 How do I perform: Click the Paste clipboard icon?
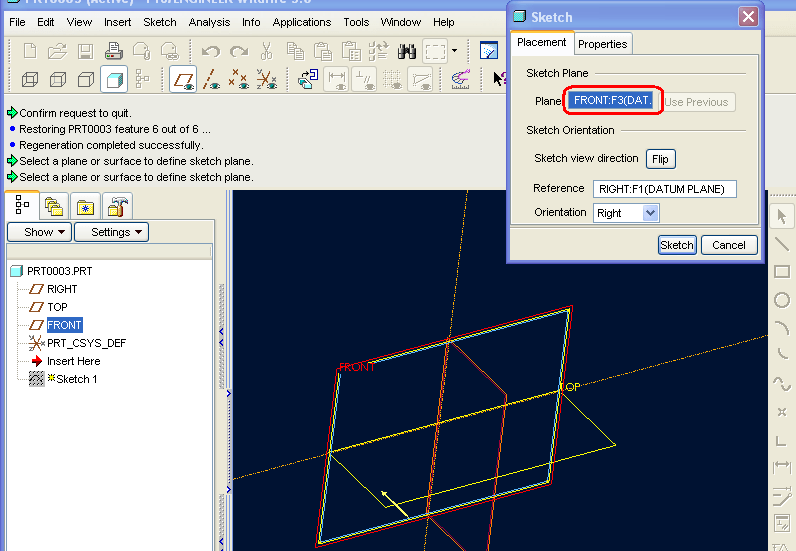coord(322,51)
